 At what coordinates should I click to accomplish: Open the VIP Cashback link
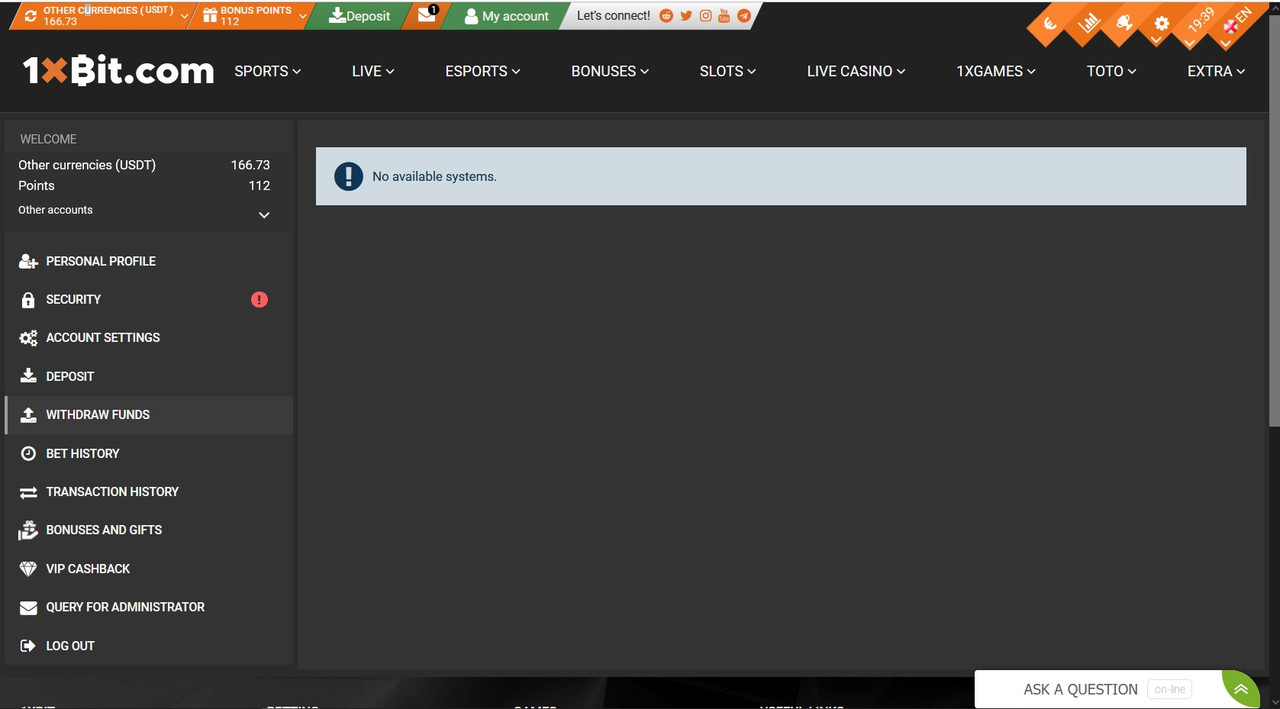click(x=88, y=569)
